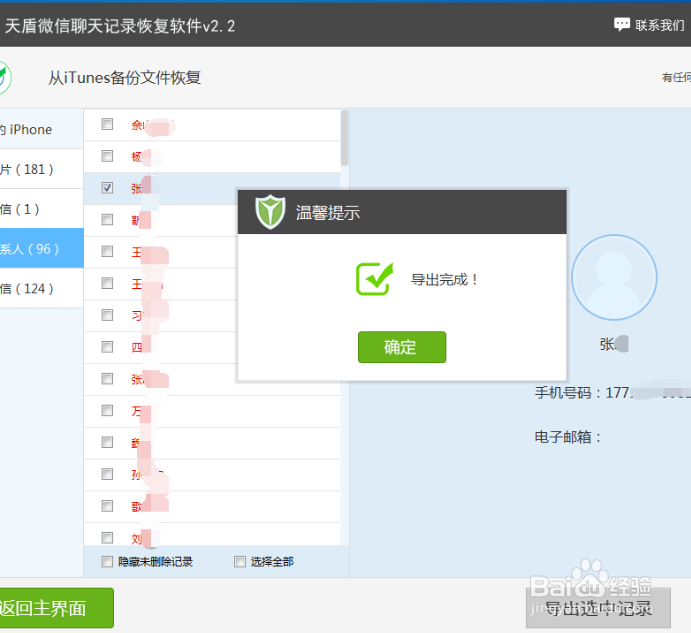
Task: Click the contact name 张 under avatar
Action: pyautogui.click(x=613, y=344)
